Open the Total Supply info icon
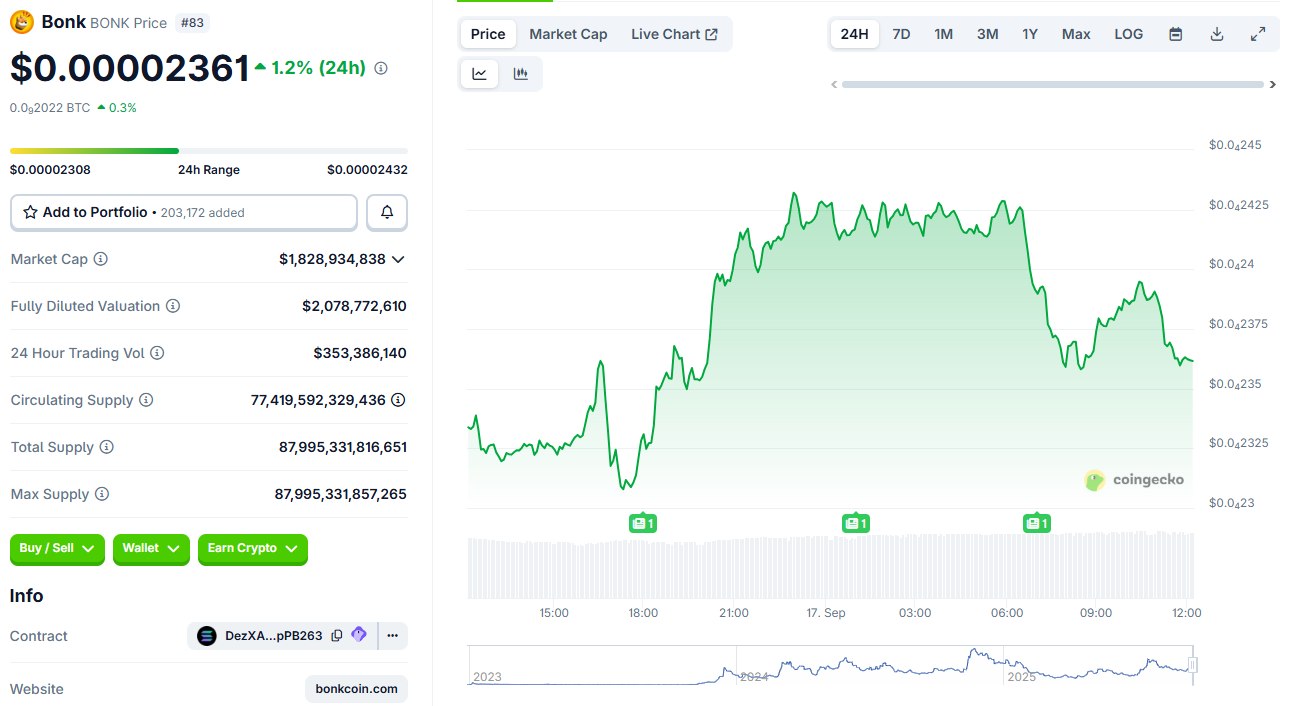 tap(107, 447)
